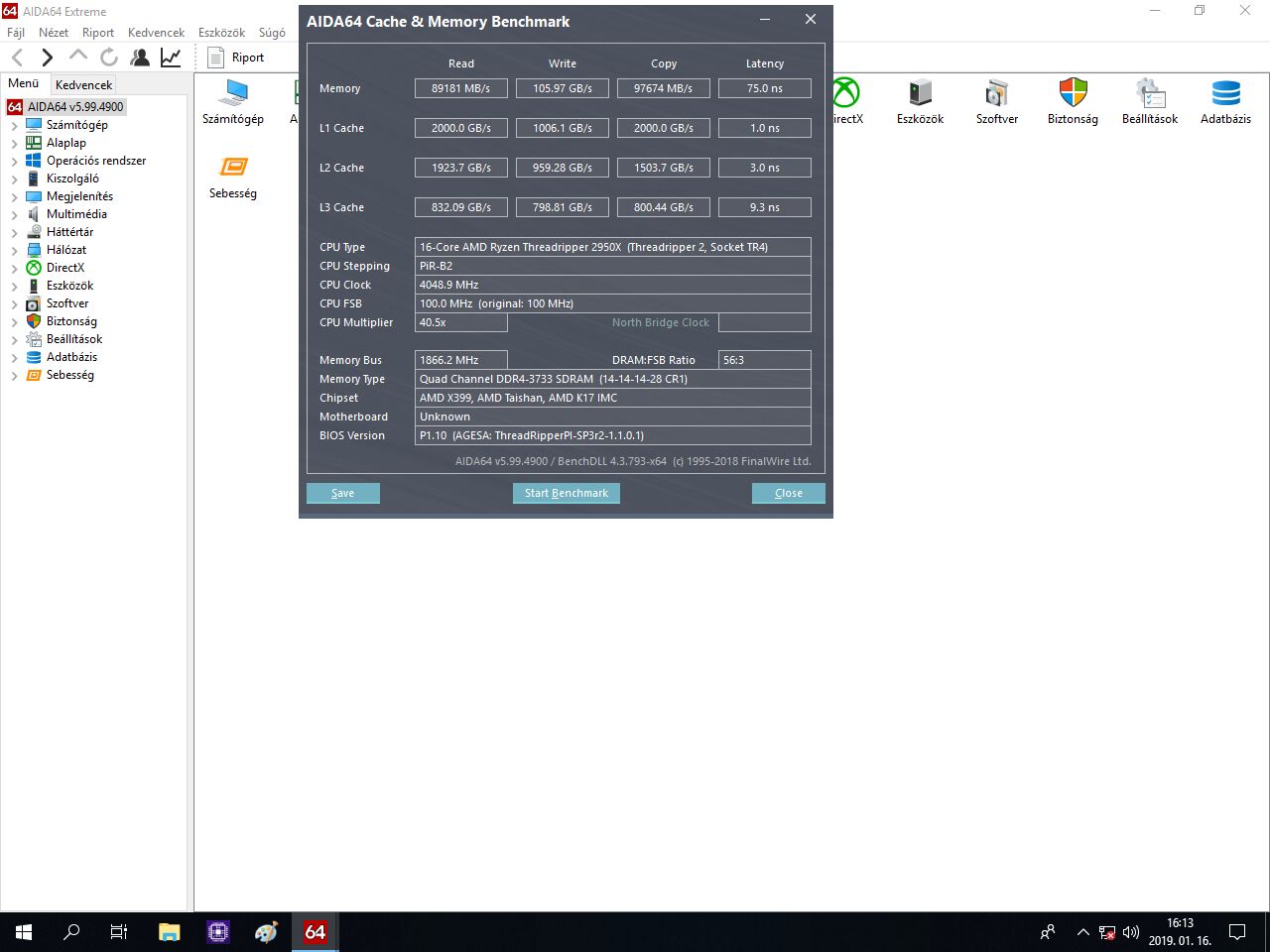The width and height of the screenshot is (1270, 952).
Task: Click the L3 Cache Copy 800.44 GB/s field
Action: click(664, 207)
